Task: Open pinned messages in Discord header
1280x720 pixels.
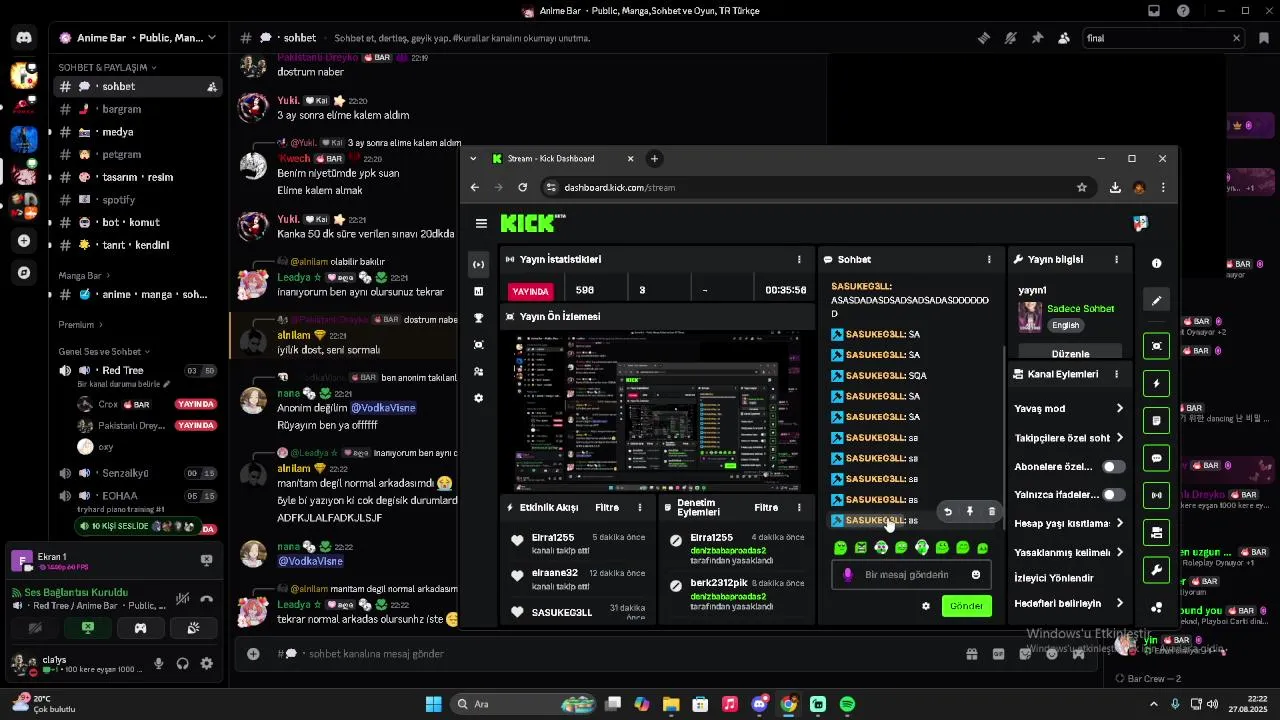Action: [1037, 38]
